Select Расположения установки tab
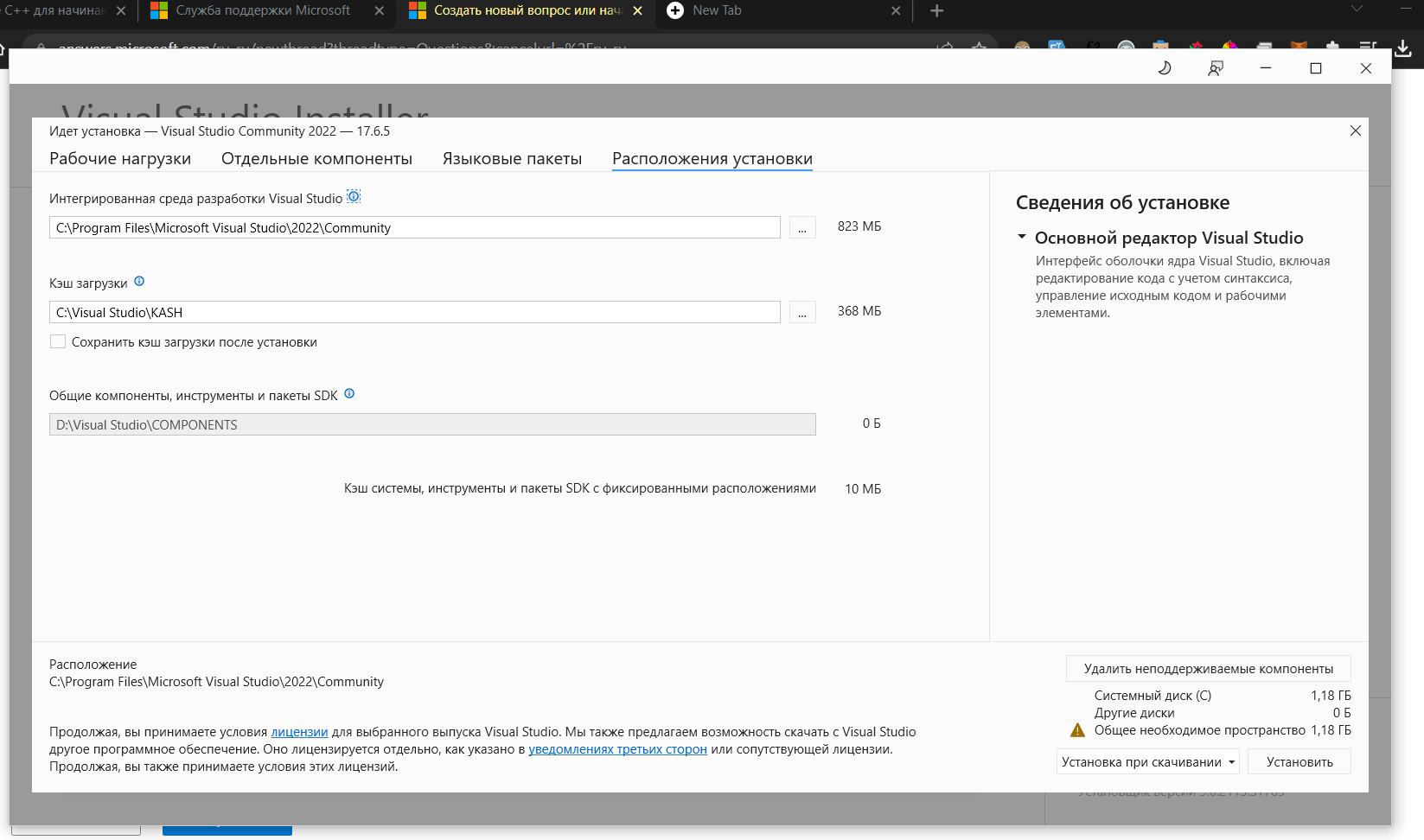The image size is (1424, 840). pos(712,159)
